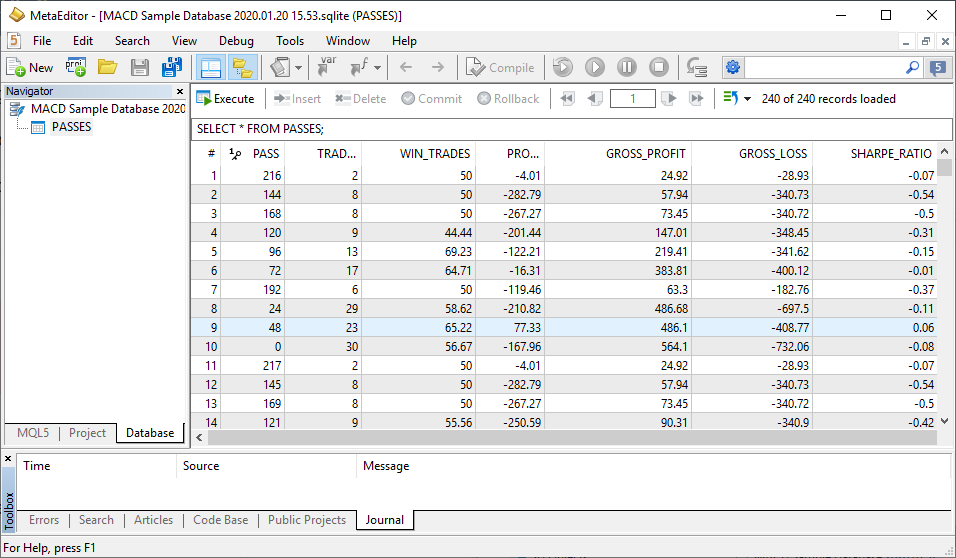Screen dimensions: 956x558
Task: Open the File menu
Action: (x=42, y=41)
